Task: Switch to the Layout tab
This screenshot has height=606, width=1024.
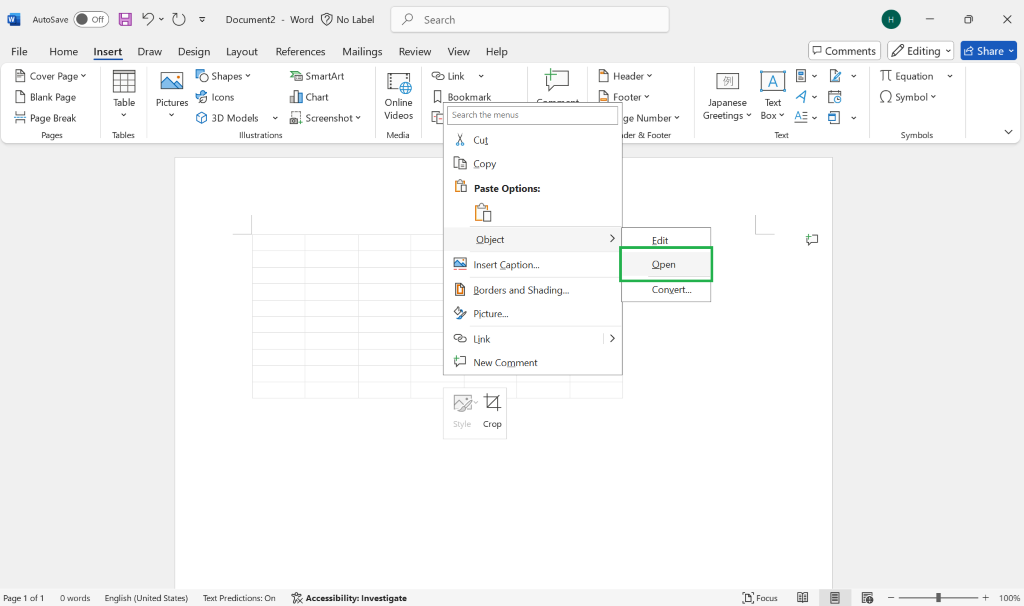Action: (x=242, y=51)
